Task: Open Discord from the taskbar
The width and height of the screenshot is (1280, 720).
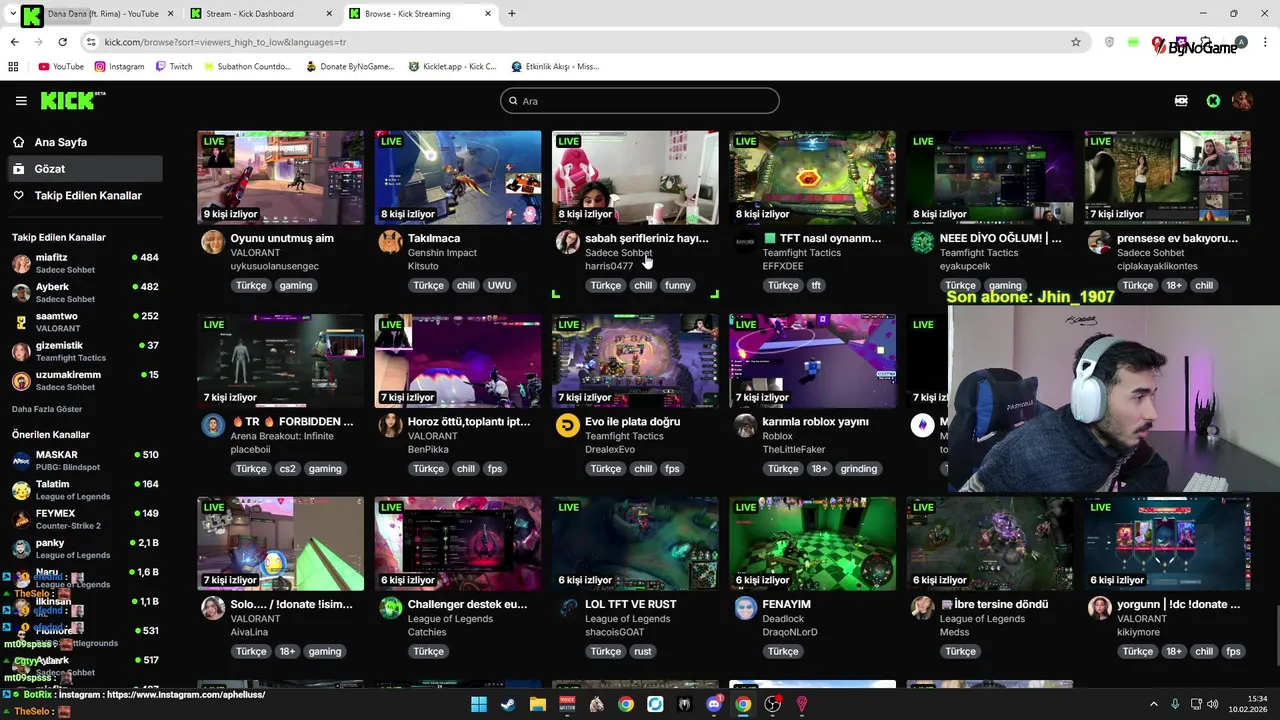Action: tap(714, 704)
